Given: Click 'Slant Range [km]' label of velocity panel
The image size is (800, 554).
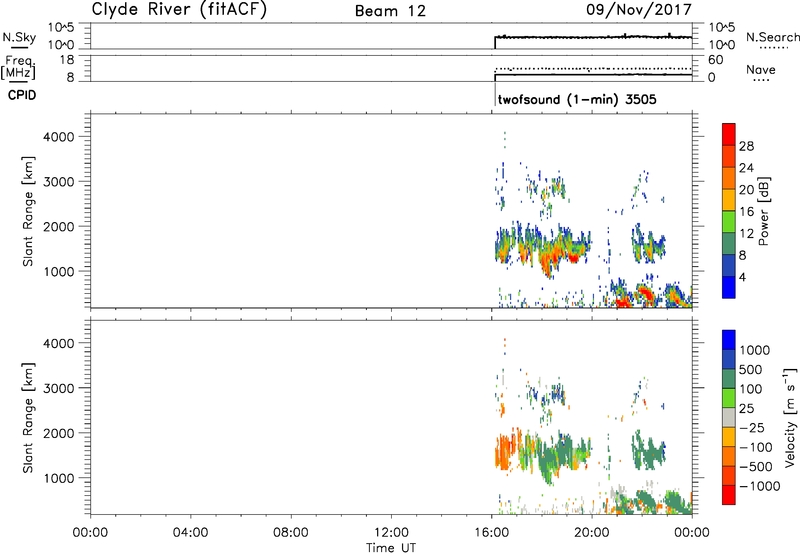Looking at the screenshot, I should 28,418.
